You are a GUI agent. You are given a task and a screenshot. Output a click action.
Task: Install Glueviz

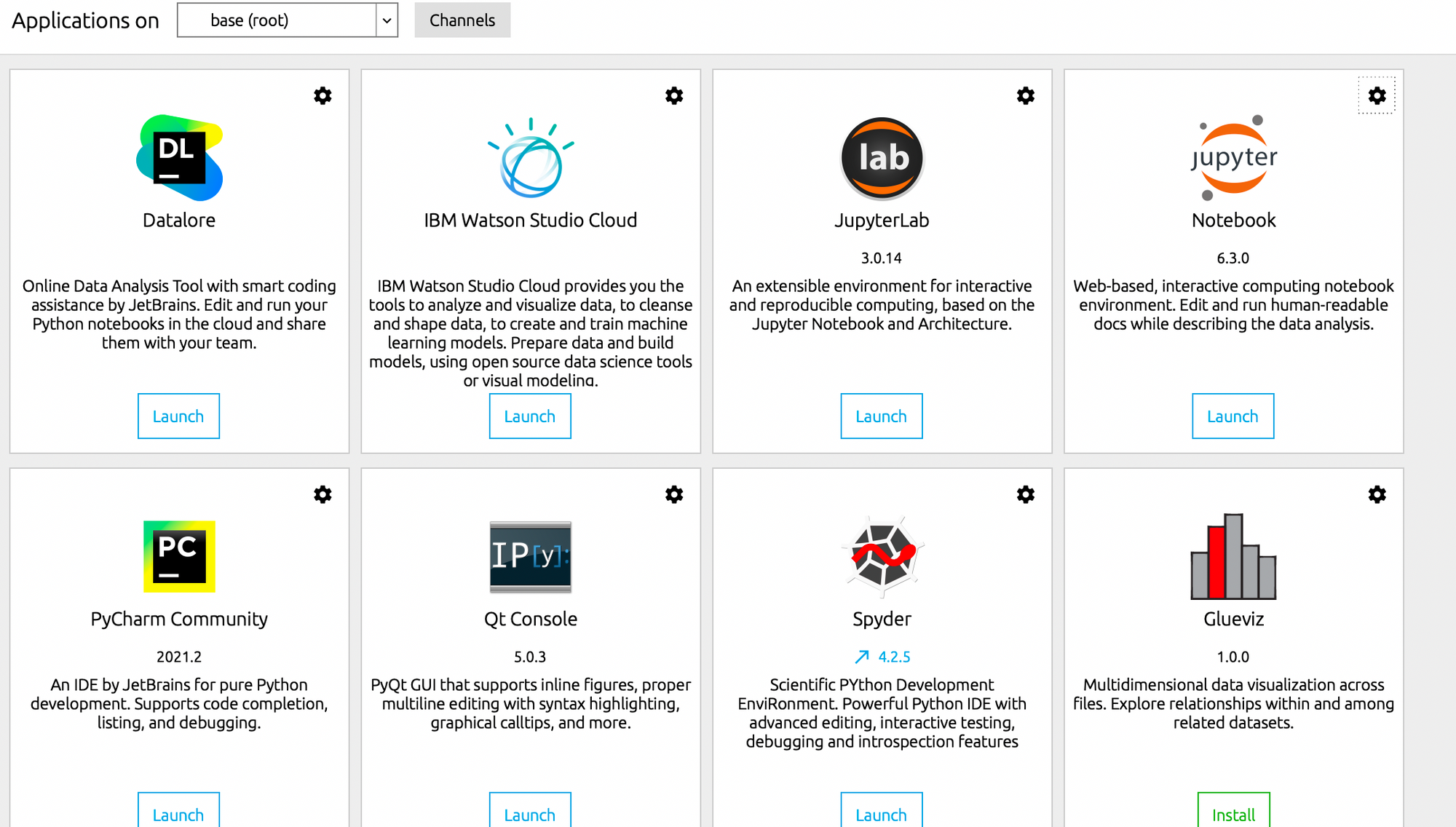(1233, 814)
